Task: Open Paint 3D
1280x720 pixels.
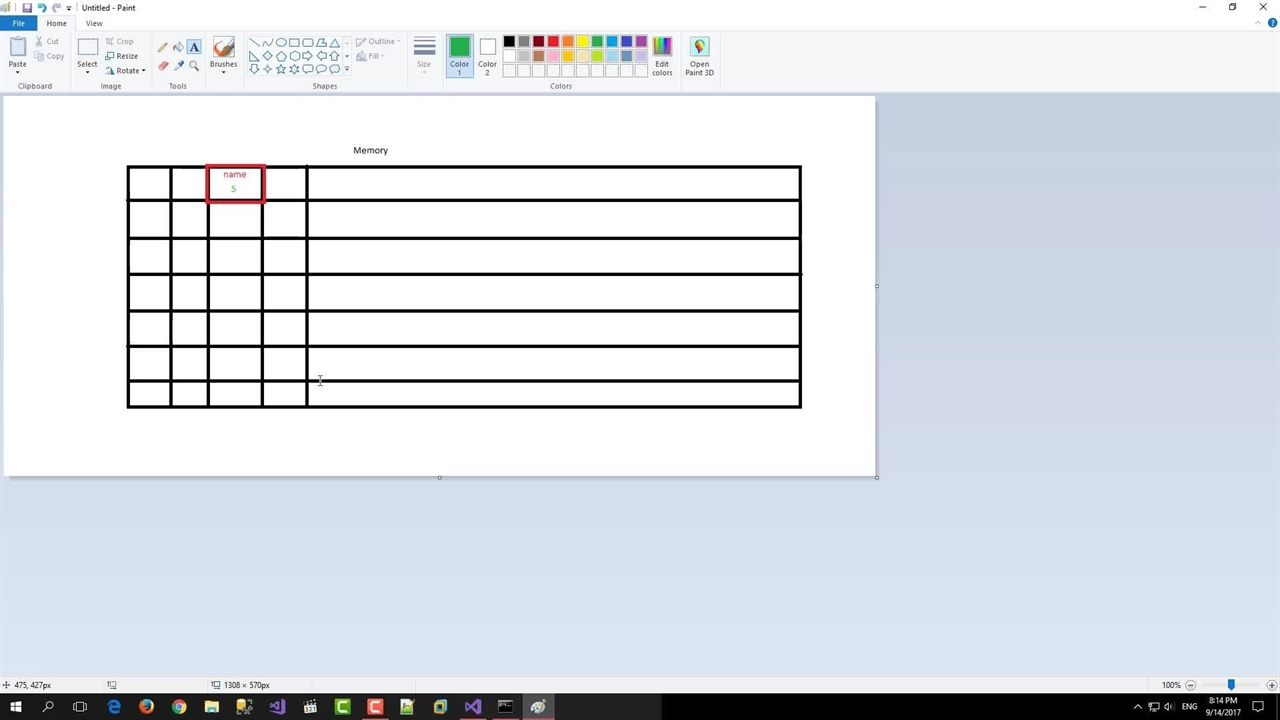Action: 699,56
